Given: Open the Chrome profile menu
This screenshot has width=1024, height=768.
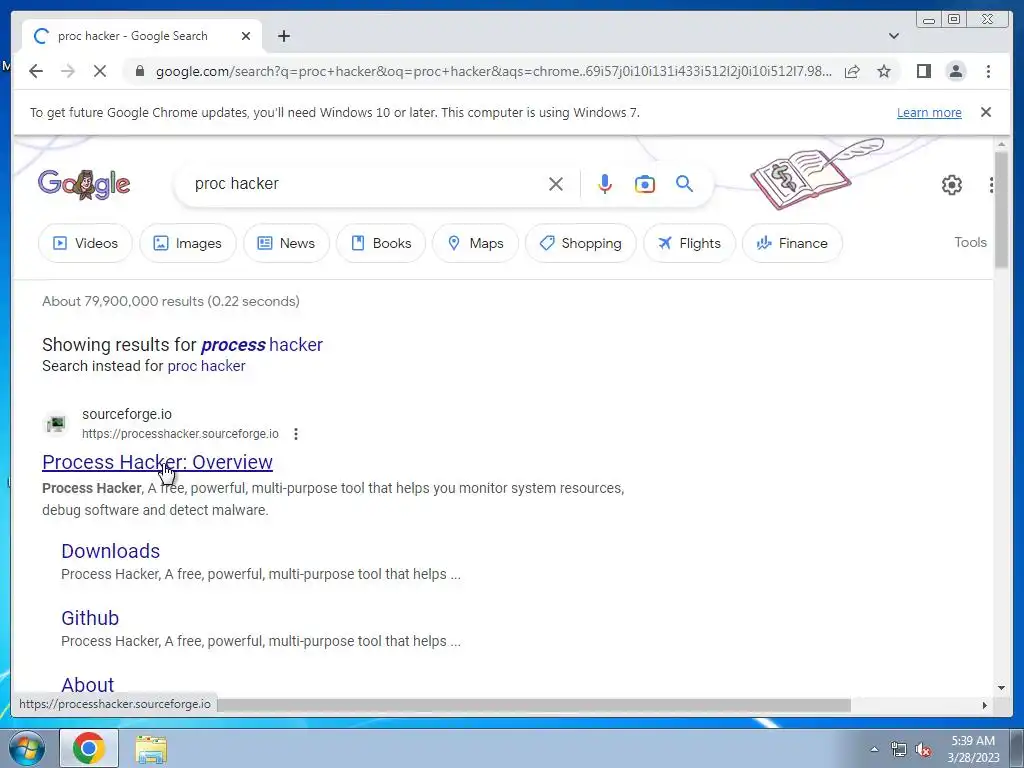Looking at the screenshot, I should [x=955, y=71].
